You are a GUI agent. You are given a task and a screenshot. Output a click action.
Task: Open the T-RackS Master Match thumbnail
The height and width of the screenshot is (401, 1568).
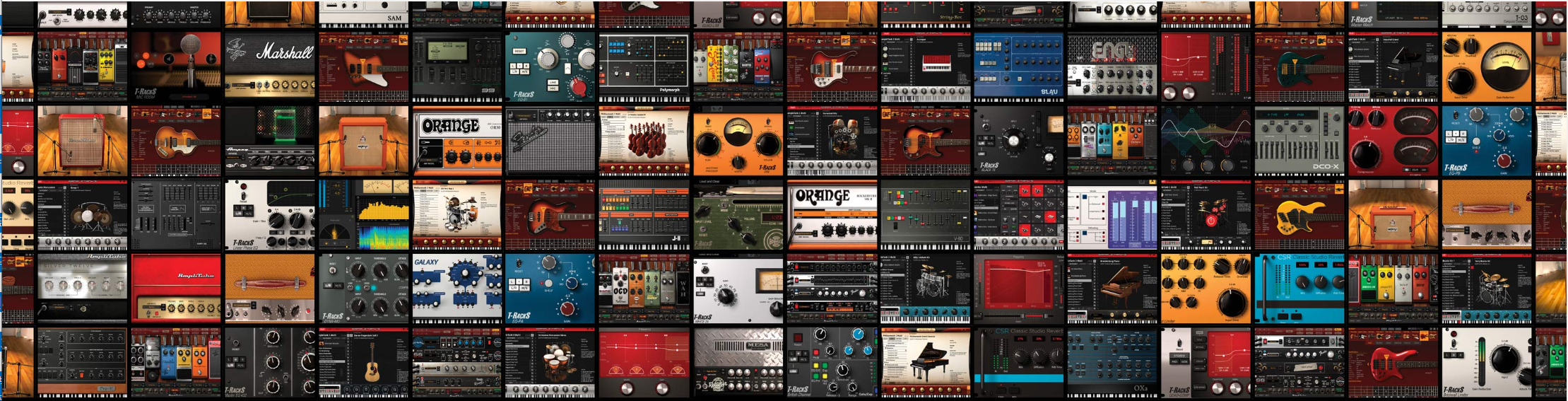click(x=1393, y=13)
